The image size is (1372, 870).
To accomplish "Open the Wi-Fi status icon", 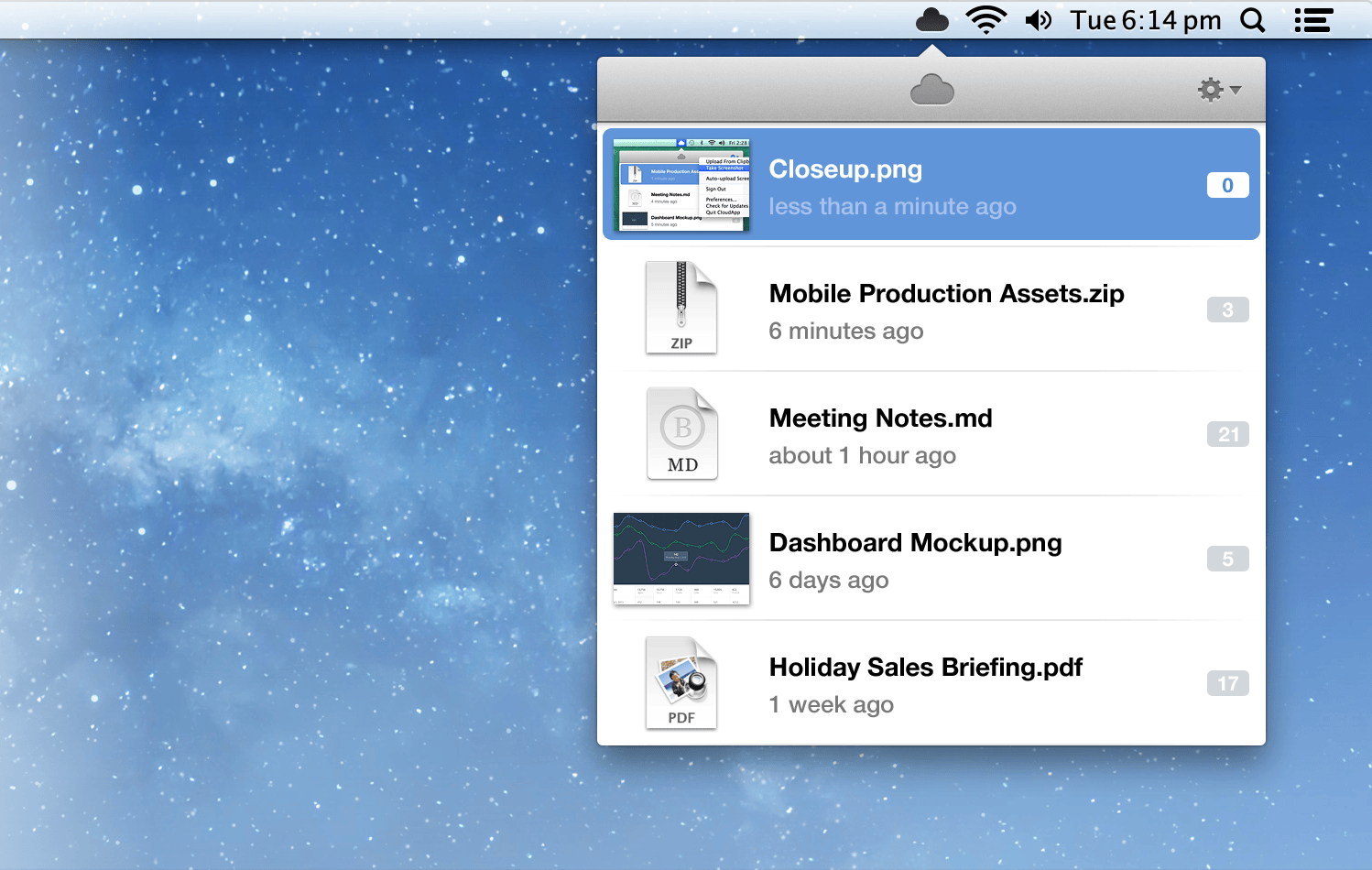I will (985, 19).
